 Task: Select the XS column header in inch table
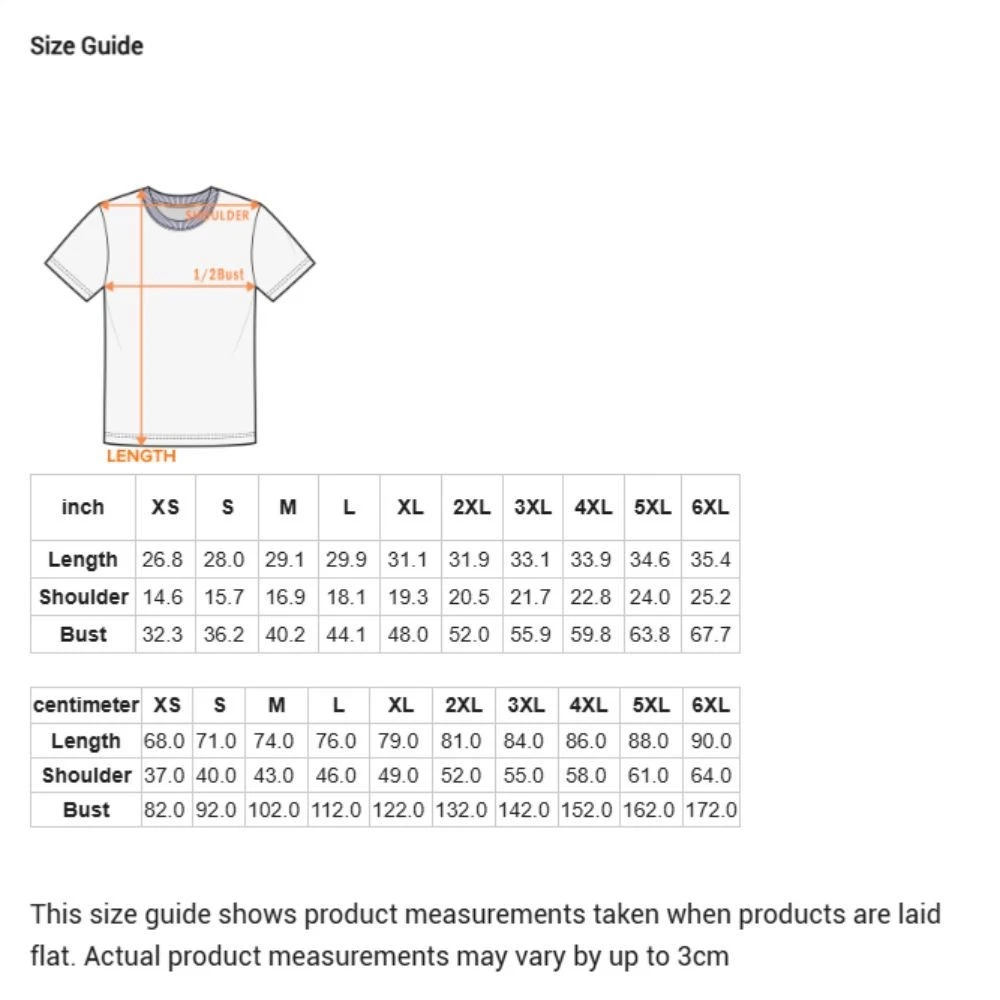165,507
